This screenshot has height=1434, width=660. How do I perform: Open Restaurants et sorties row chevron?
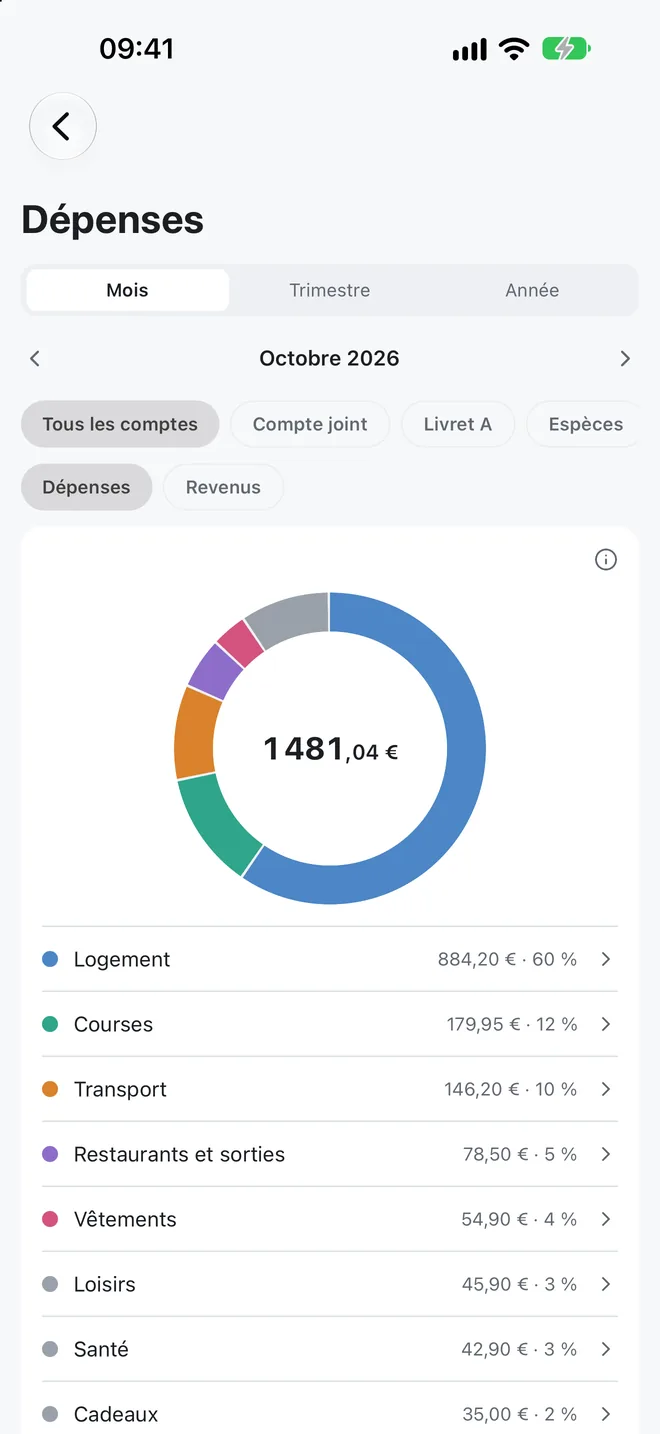click(606, 1154)
